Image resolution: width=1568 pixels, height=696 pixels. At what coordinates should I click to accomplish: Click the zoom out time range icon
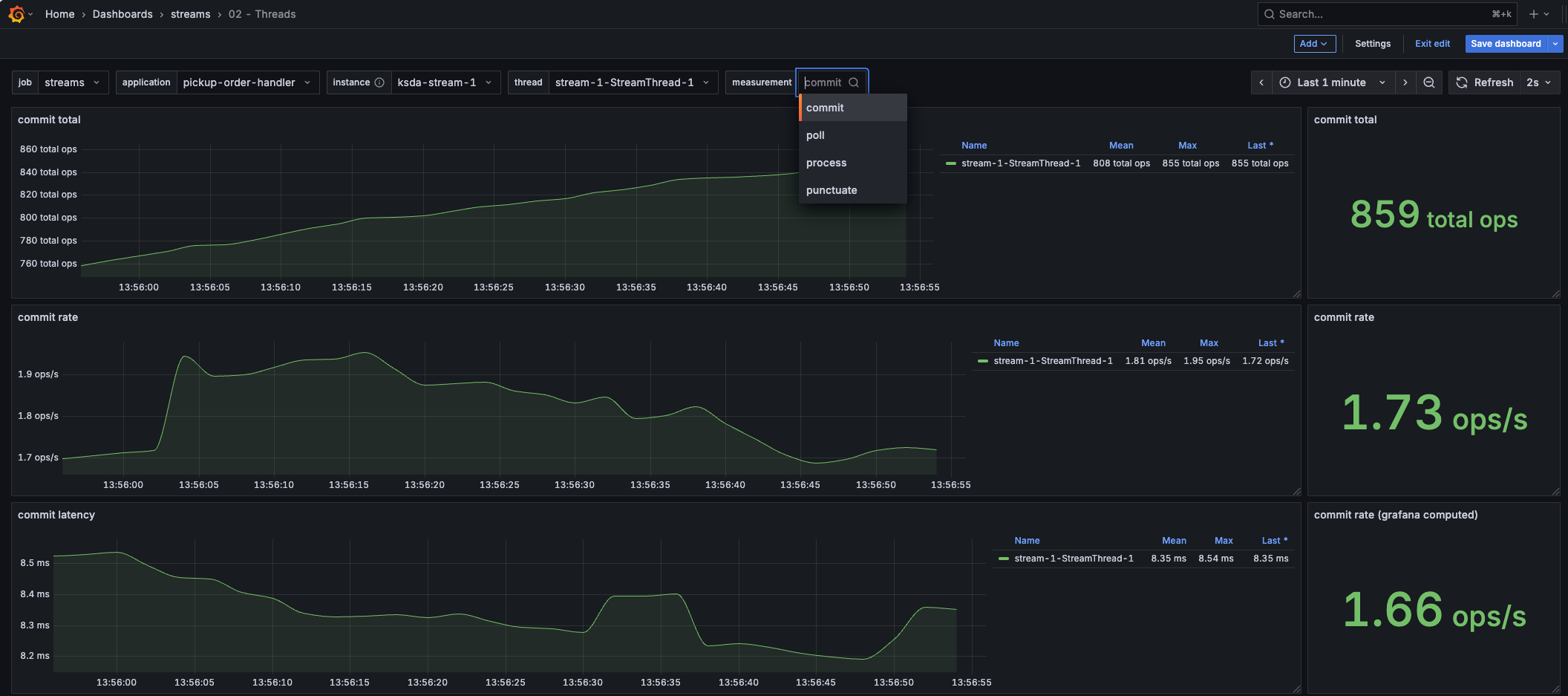[x=1429, y=82]
